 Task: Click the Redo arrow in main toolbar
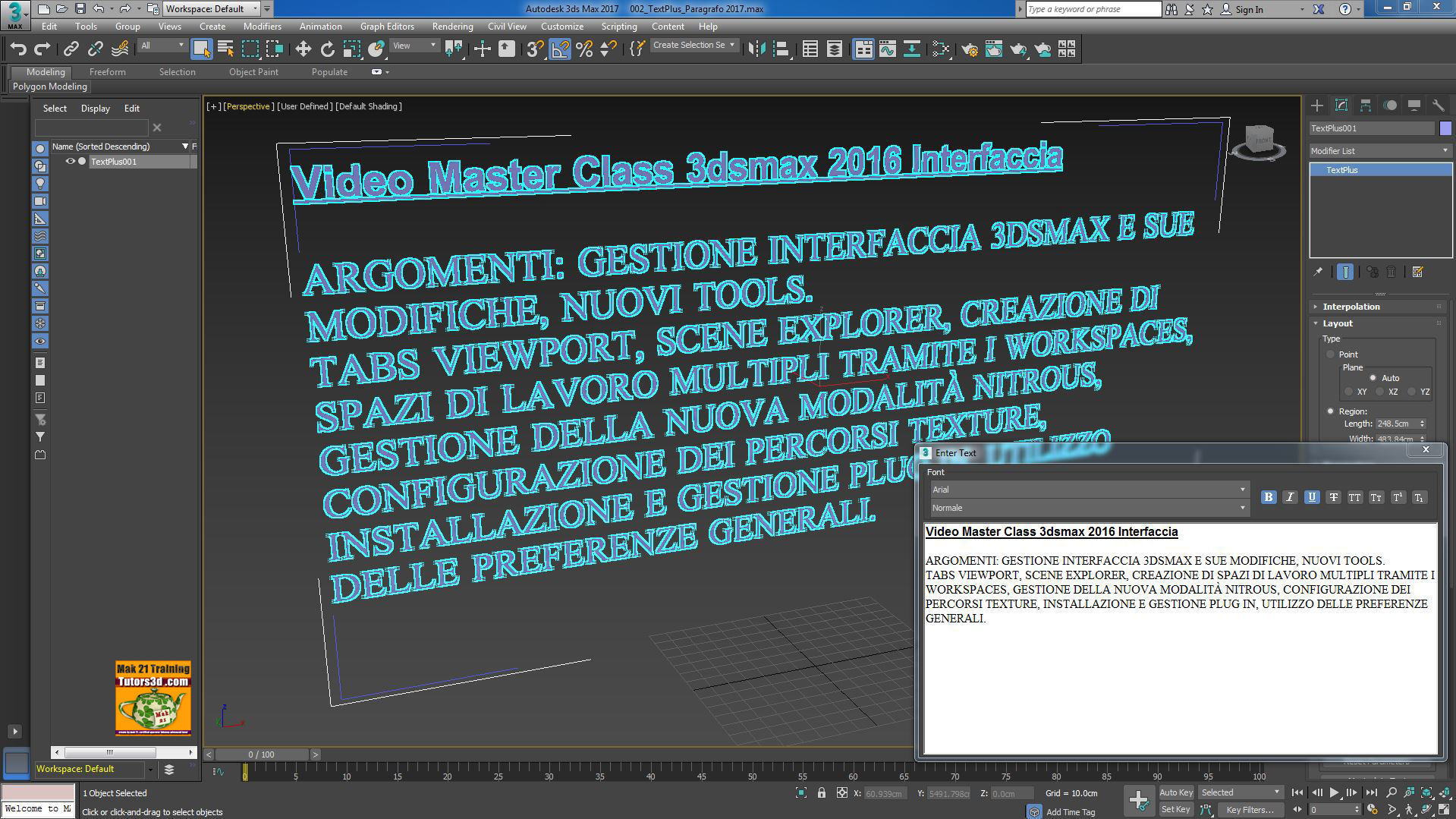(42, 49)
